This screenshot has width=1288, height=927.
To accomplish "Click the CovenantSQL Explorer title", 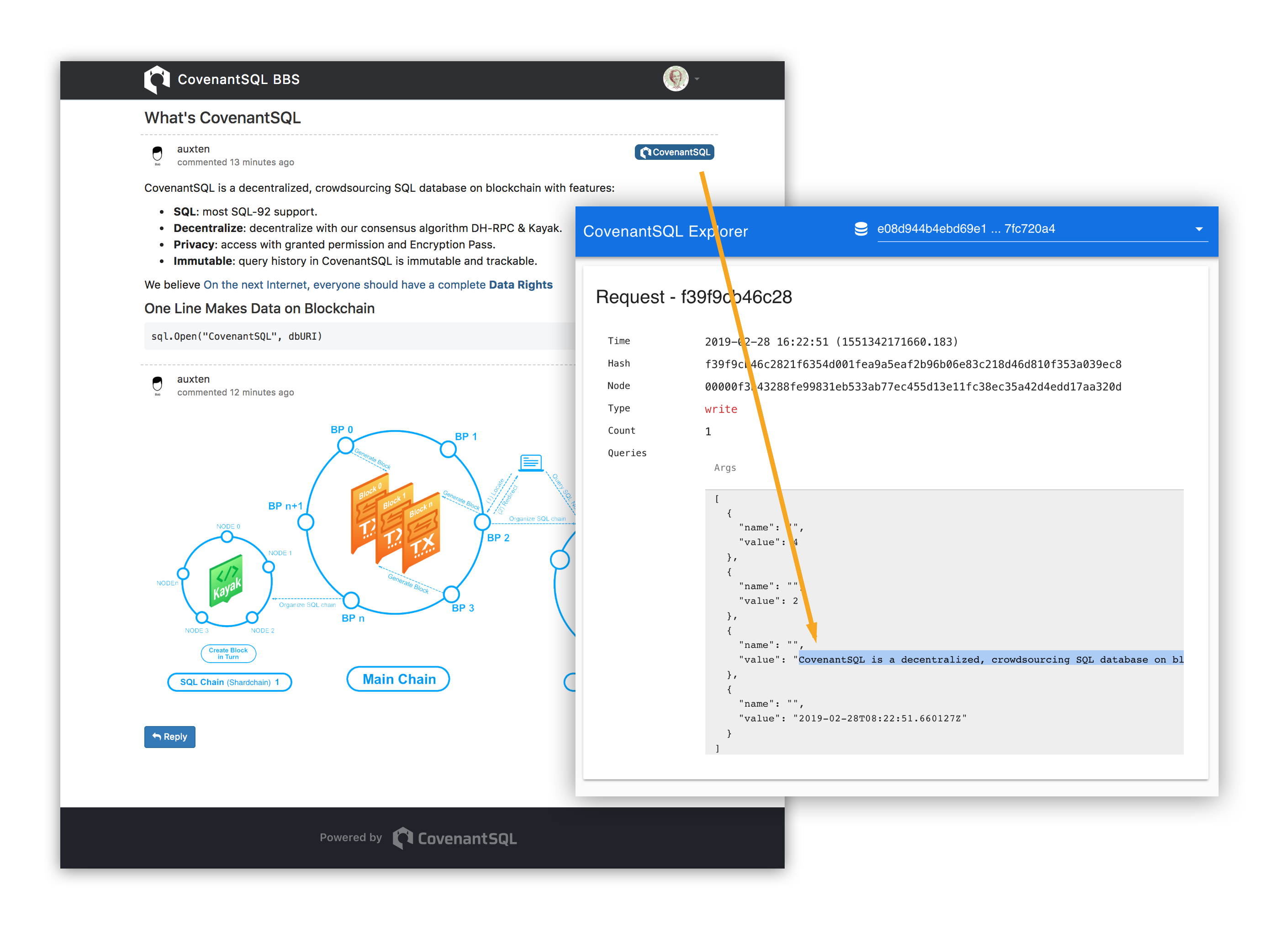I will 665,232.
